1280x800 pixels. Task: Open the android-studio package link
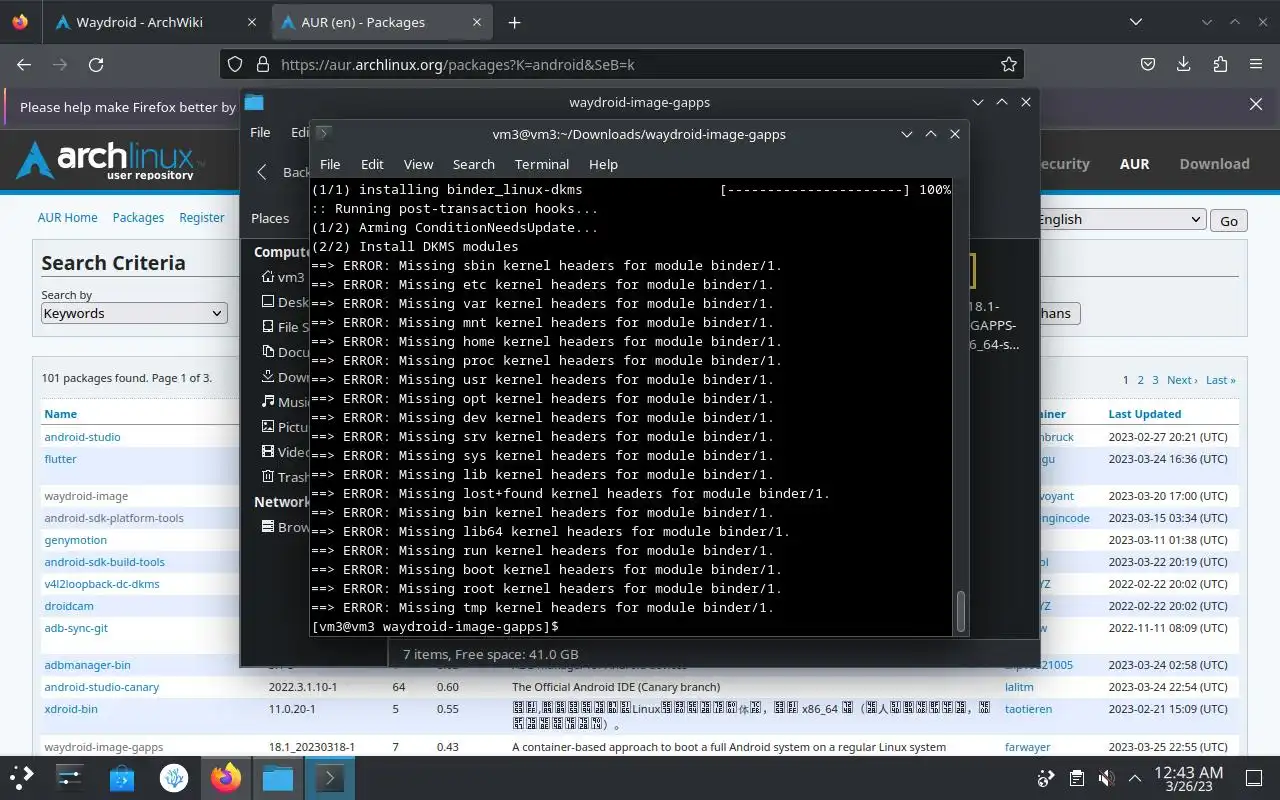(x=82, y=437)
